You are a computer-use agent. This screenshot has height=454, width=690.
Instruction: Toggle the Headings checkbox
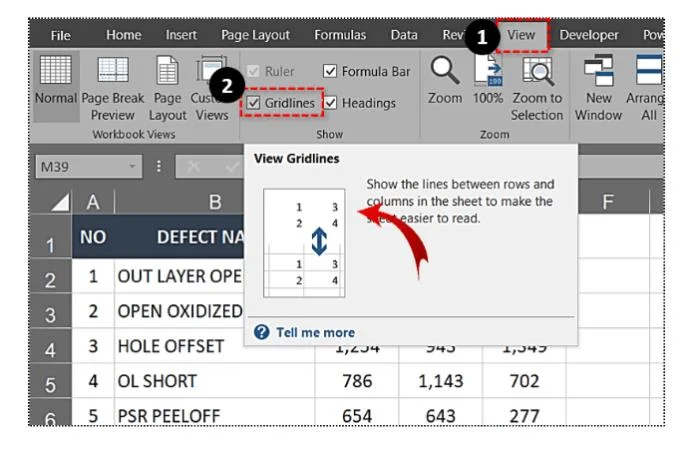(330, 103)
